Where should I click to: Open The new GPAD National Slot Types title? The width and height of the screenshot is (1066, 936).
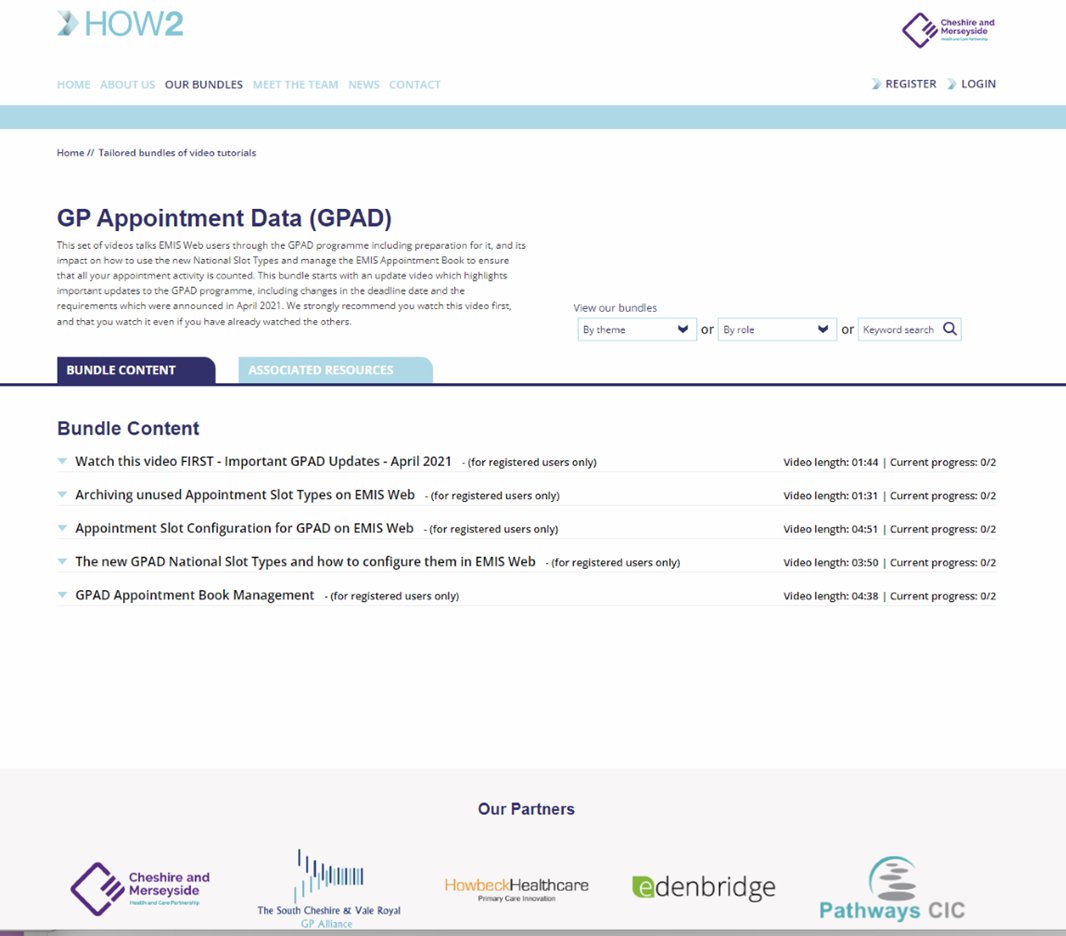305,561
